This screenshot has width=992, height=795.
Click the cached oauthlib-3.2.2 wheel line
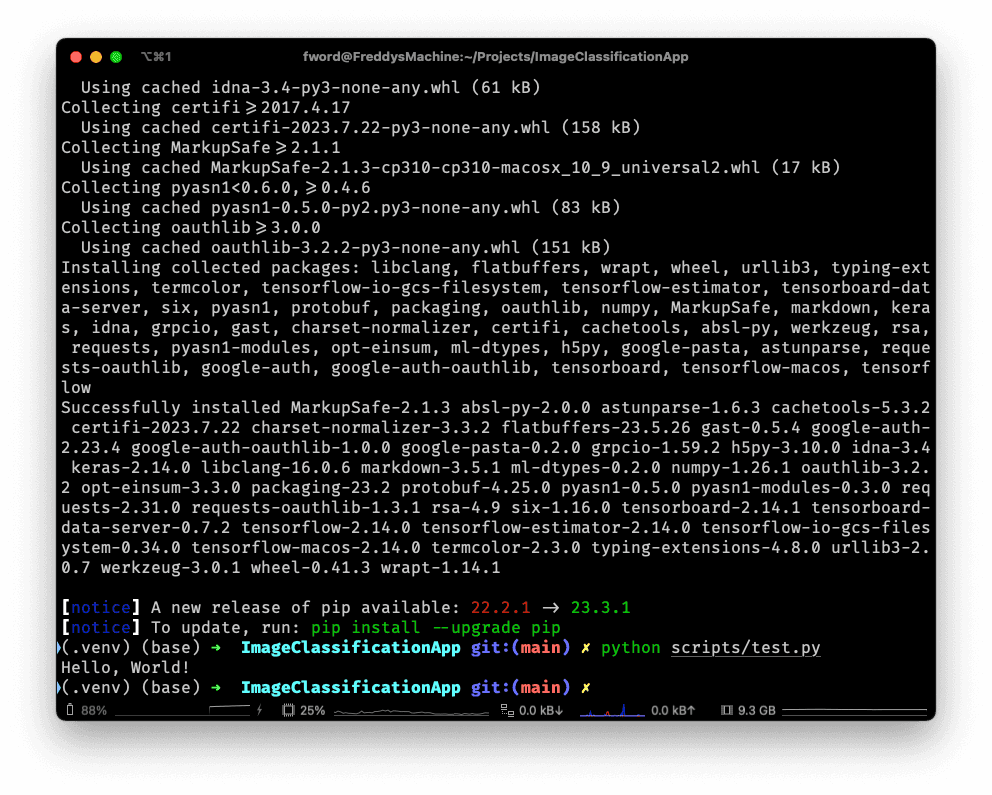(x=345, y=248)
